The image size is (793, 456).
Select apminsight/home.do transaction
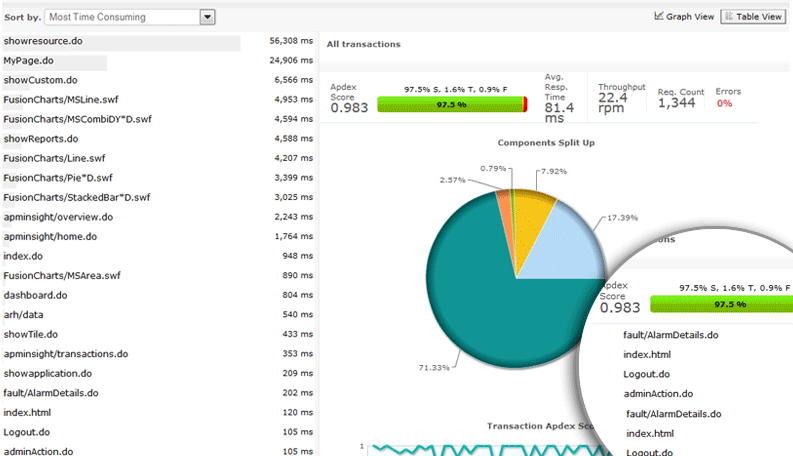click(x=50, y=237)
